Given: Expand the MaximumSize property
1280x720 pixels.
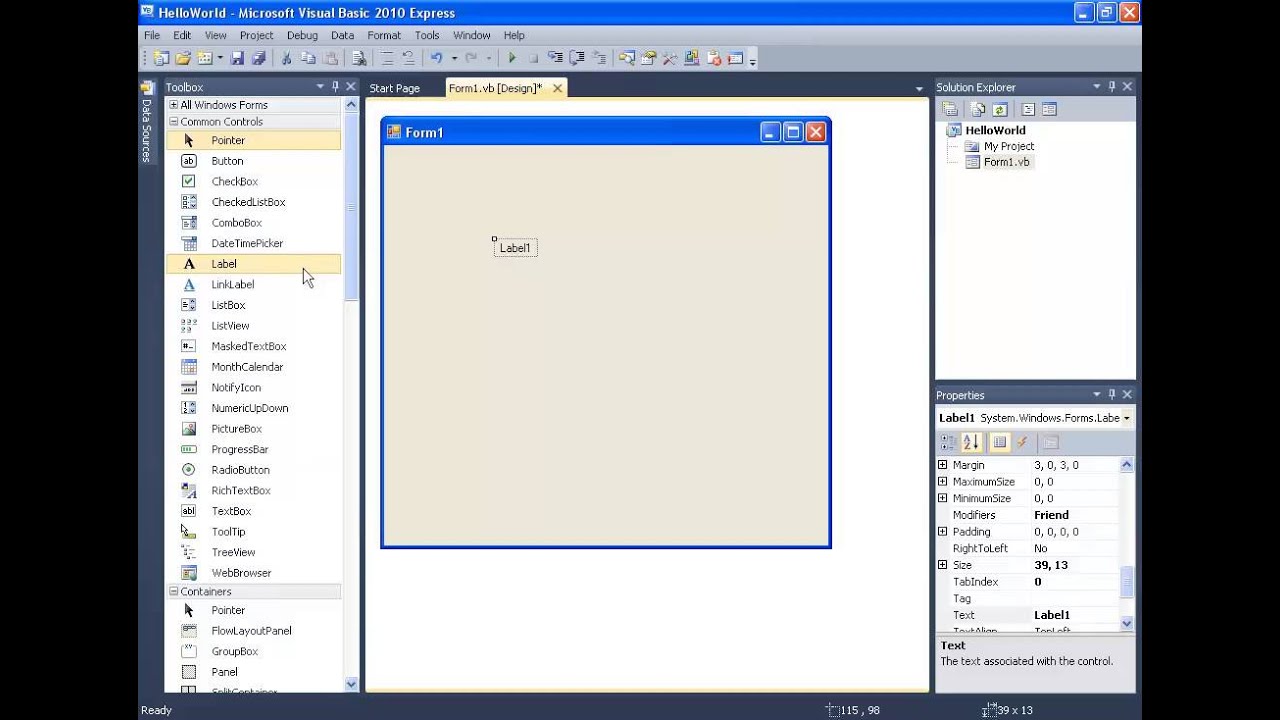Looking at the screenshot, I should coord(942,482).
